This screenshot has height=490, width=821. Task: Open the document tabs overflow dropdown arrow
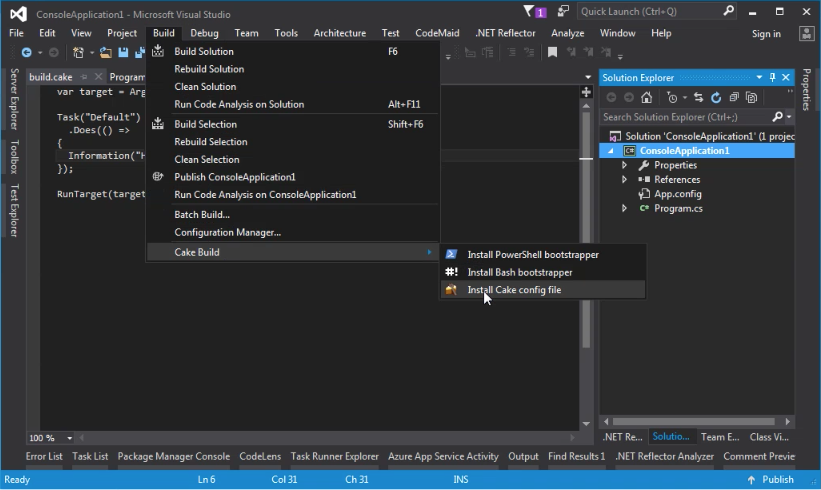tap(588, 77)
